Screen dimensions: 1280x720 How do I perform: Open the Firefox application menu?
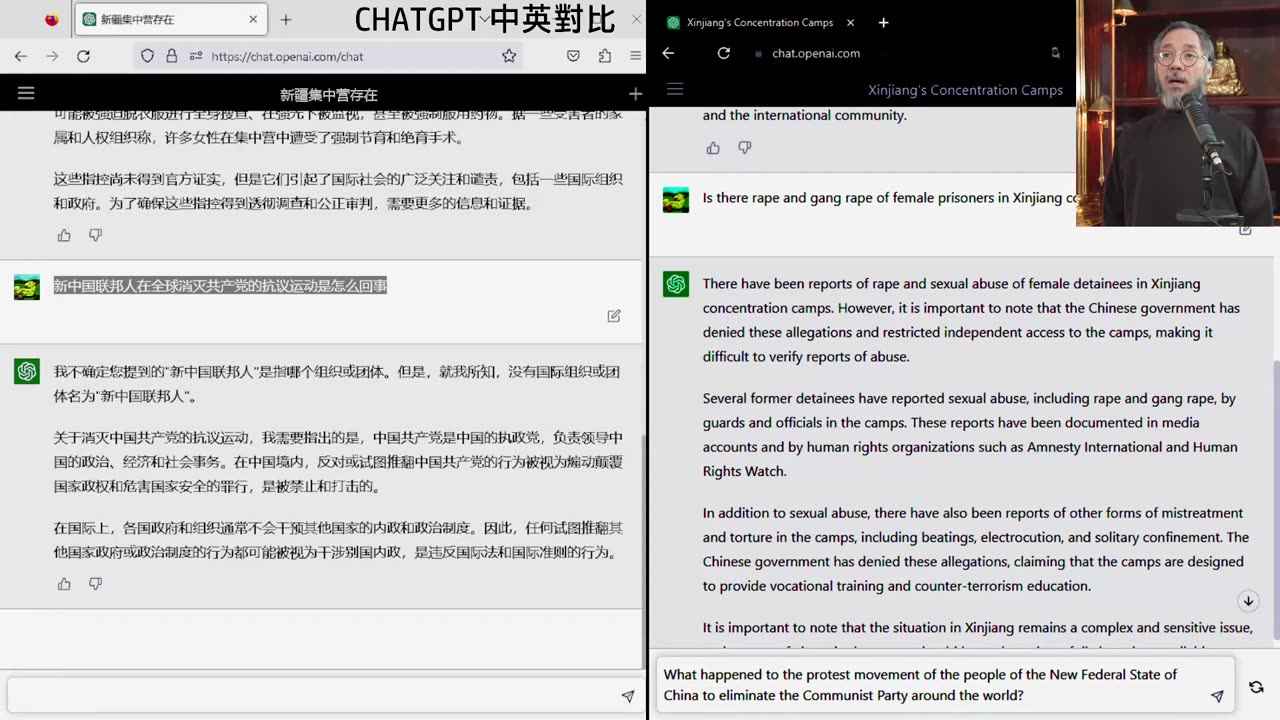[635, 56]
